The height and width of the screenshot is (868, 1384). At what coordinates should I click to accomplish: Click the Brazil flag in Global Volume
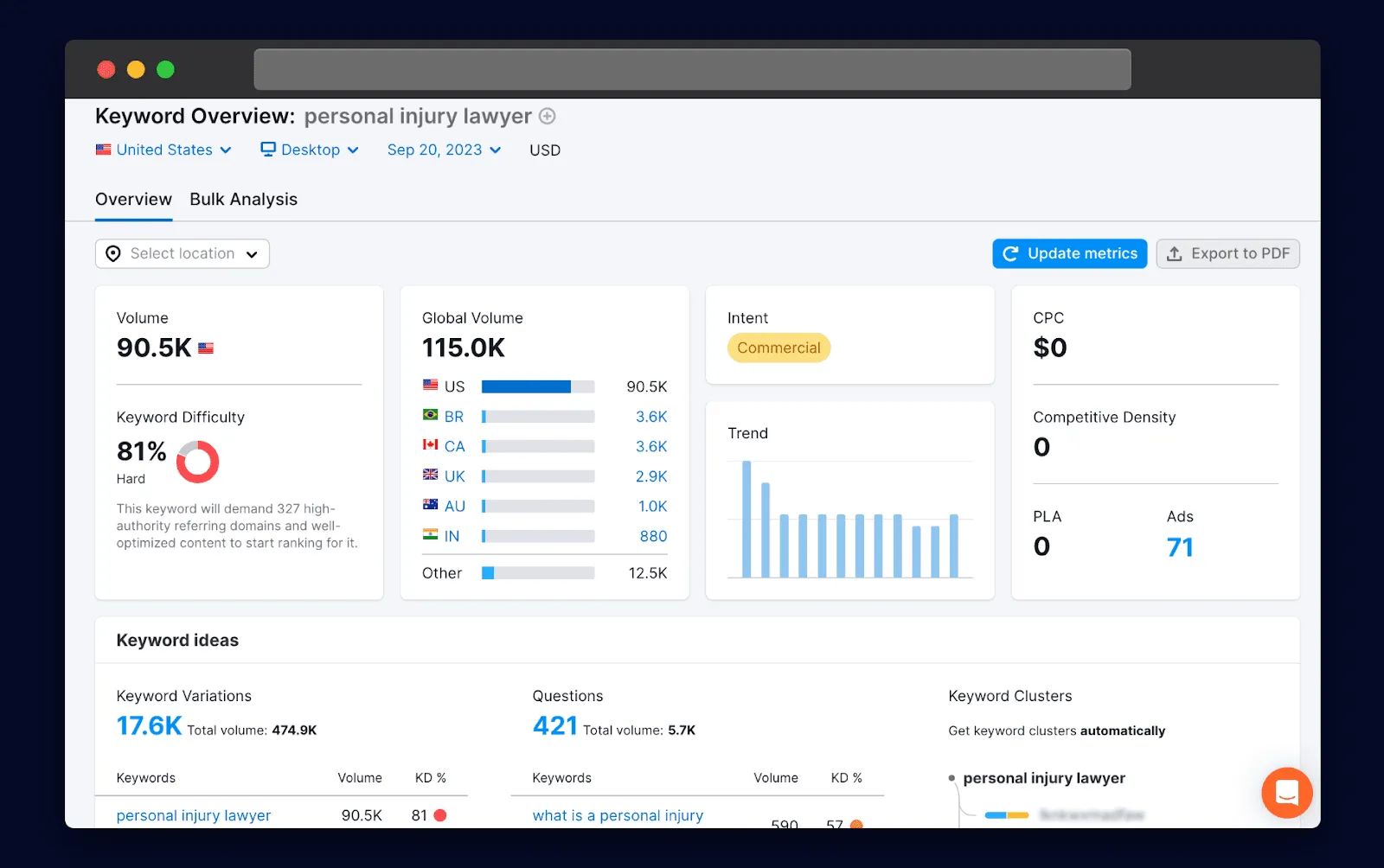coord(430,416)
